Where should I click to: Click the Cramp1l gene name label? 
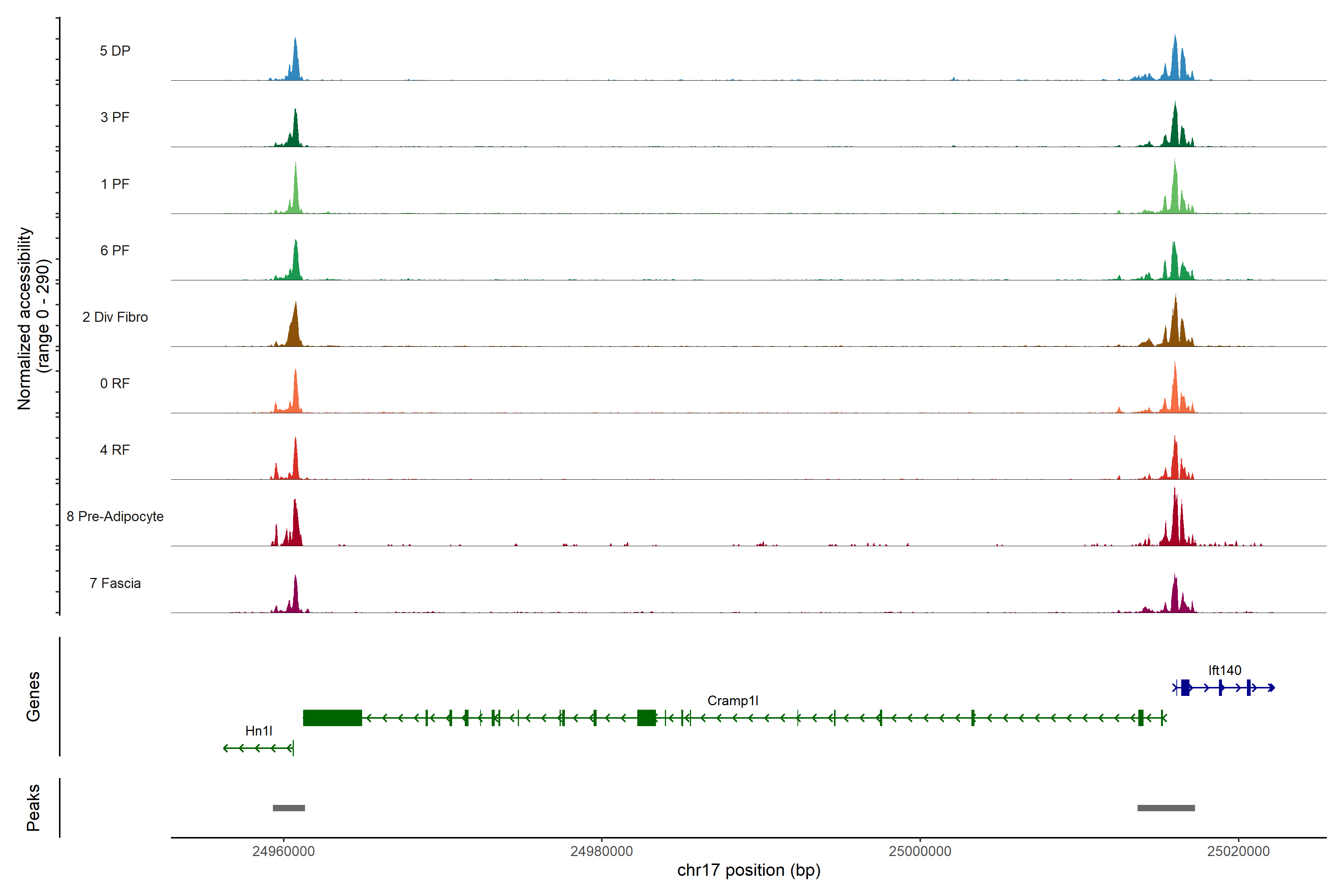point(732,701)
